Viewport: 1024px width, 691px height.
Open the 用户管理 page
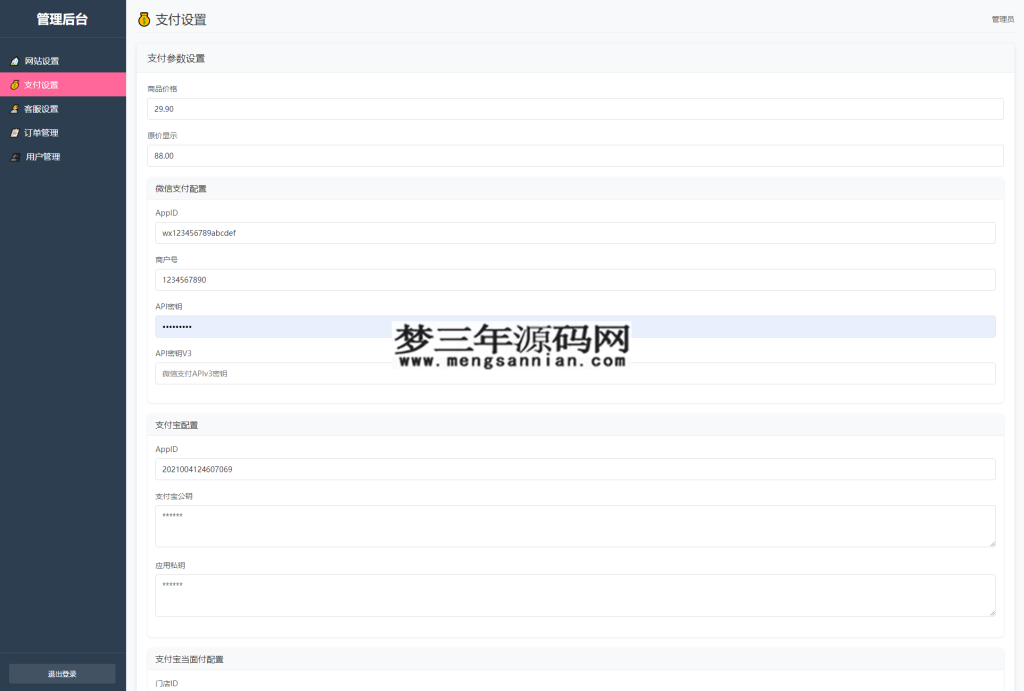point(44,156)
